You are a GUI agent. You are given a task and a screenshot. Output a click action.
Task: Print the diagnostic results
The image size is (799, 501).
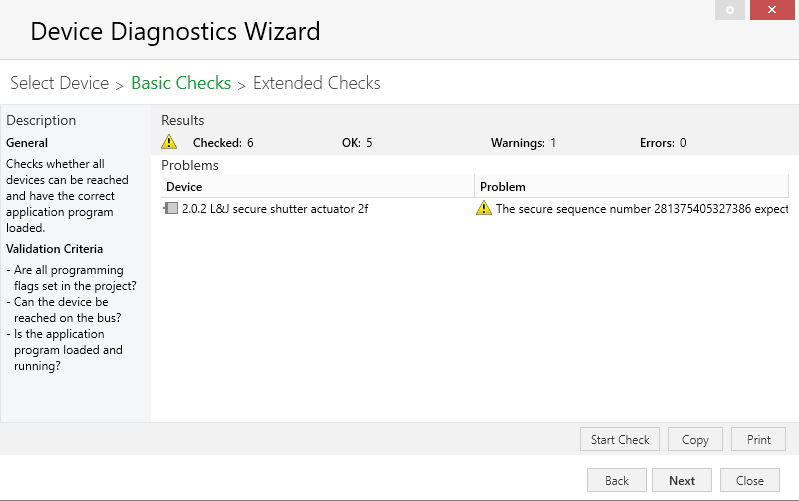pos(758,439)
